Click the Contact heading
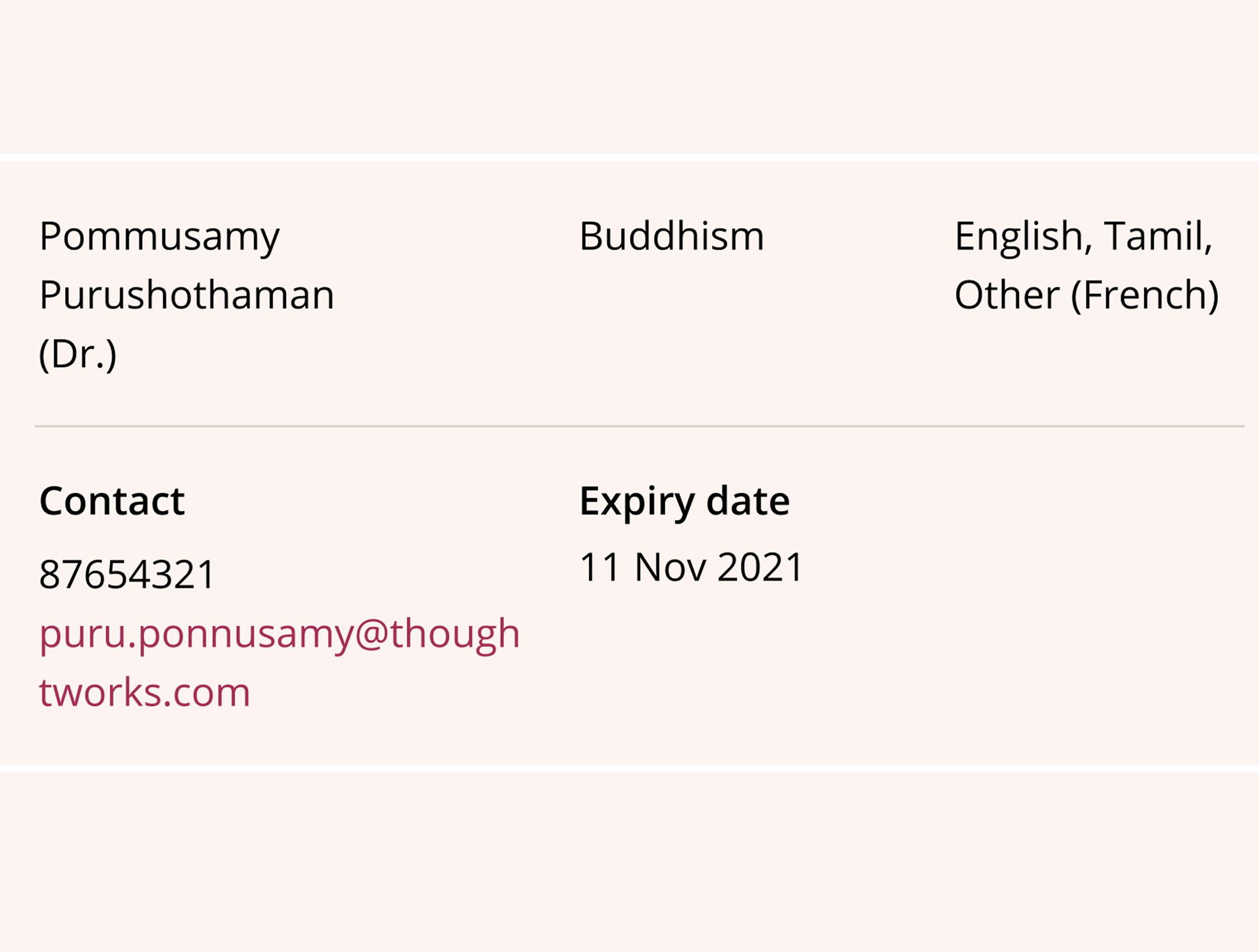This screenshot has height=952, width=1259. 112,501
